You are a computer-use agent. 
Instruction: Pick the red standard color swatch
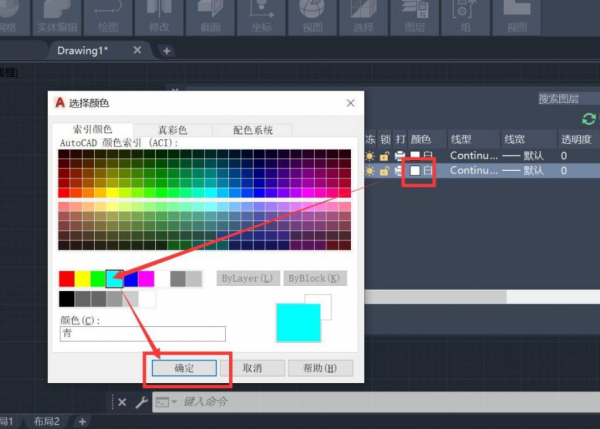[x=67, y=279]
